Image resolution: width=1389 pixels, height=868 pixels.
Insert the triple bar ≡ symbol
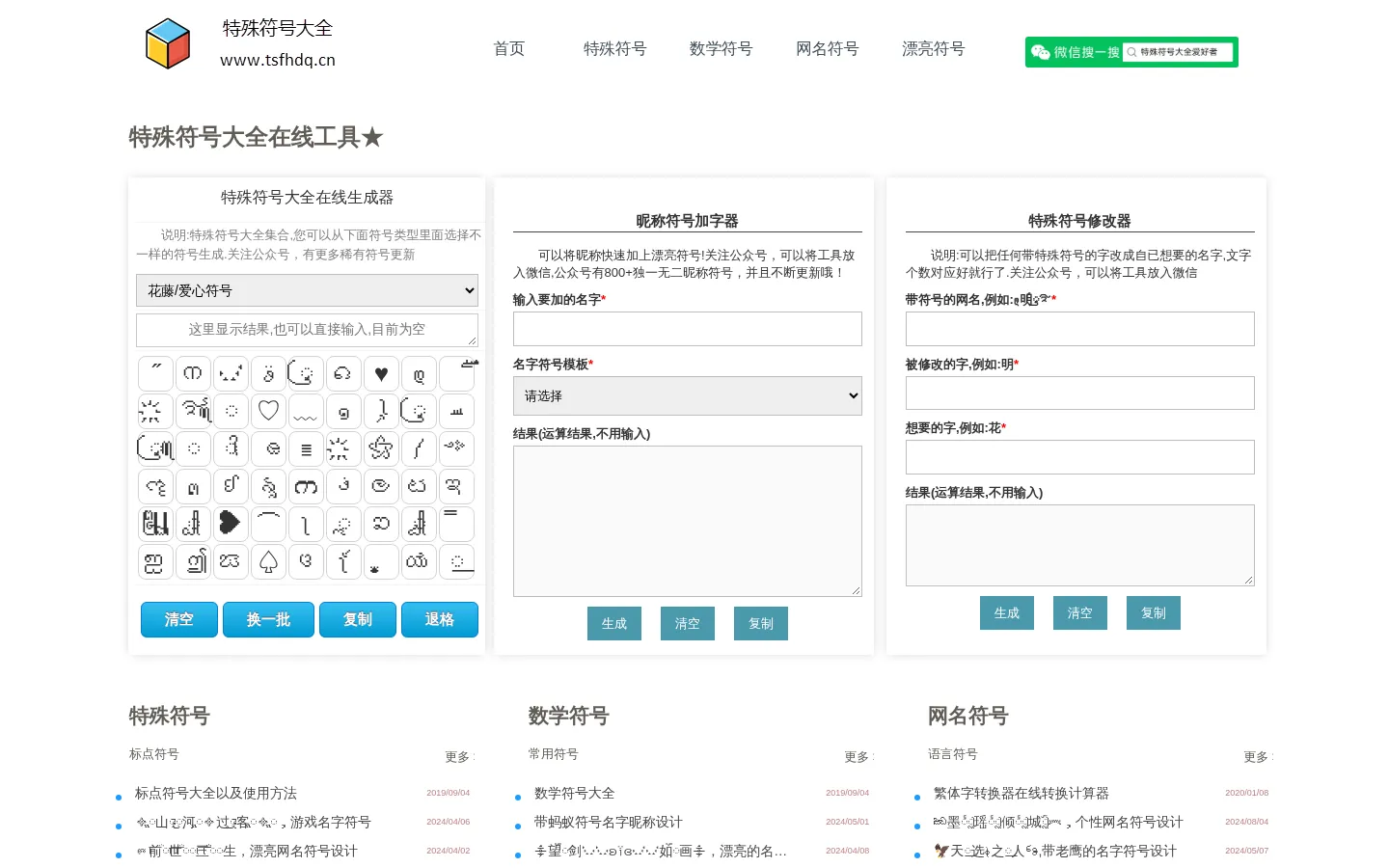pyautogui.click(x=306, y=448)
